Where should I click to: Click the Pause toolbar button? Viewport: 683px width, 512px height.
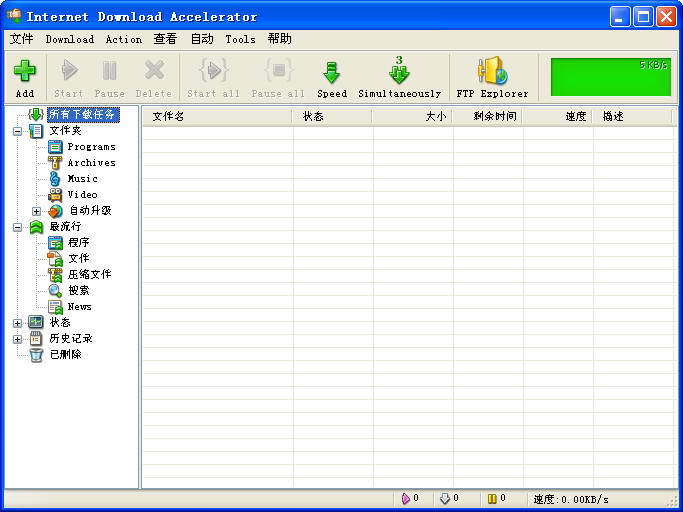tap(109, 78)
